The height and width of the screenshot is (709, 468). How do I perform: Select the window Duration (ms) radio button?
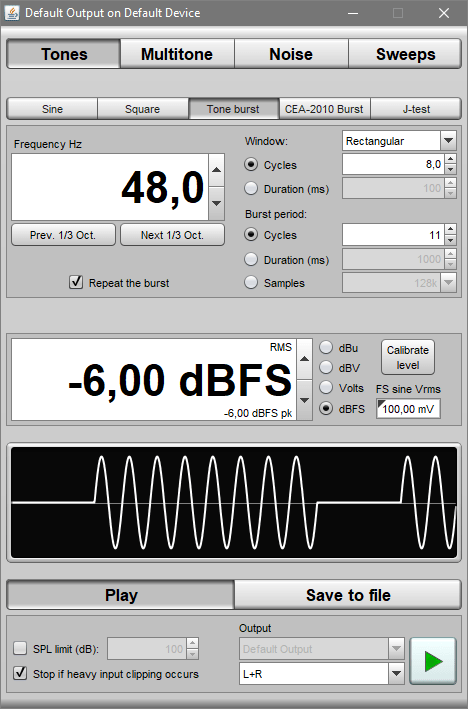point(251,188)
